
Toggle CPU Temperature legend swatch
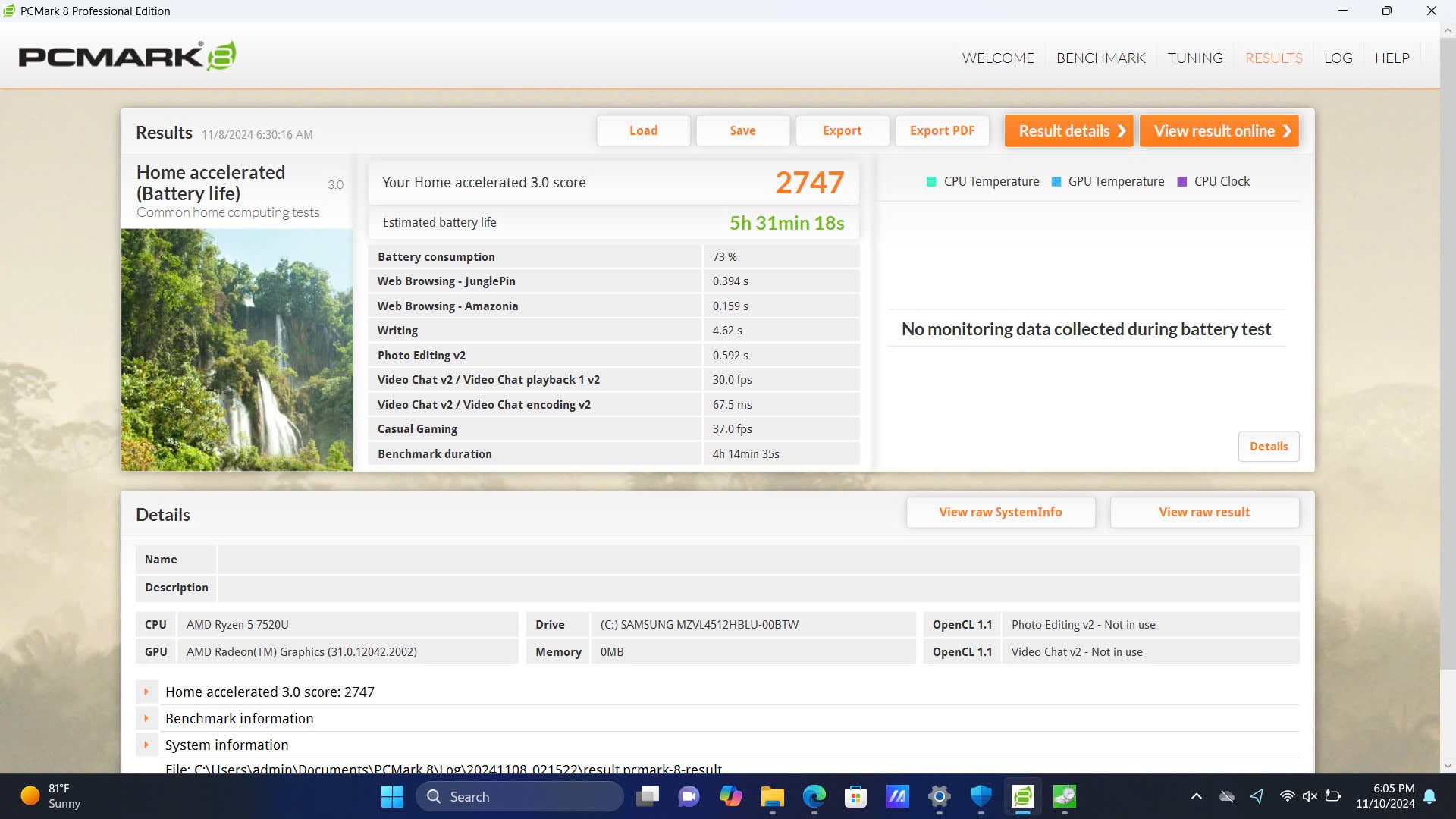931,181
